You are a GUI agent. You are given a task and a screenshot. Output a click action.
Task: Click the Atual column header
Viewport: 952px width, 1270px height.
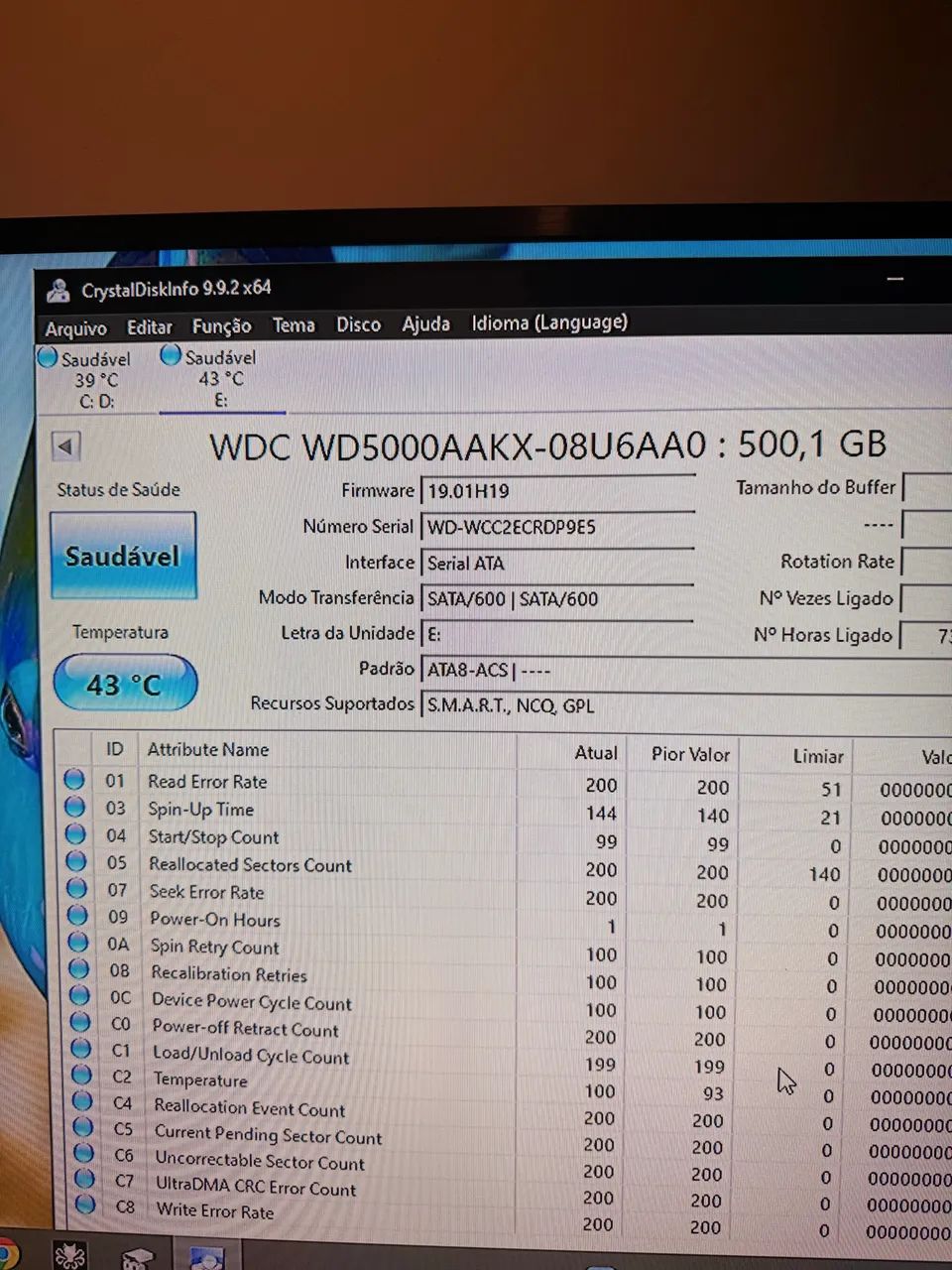pos(596,753)
